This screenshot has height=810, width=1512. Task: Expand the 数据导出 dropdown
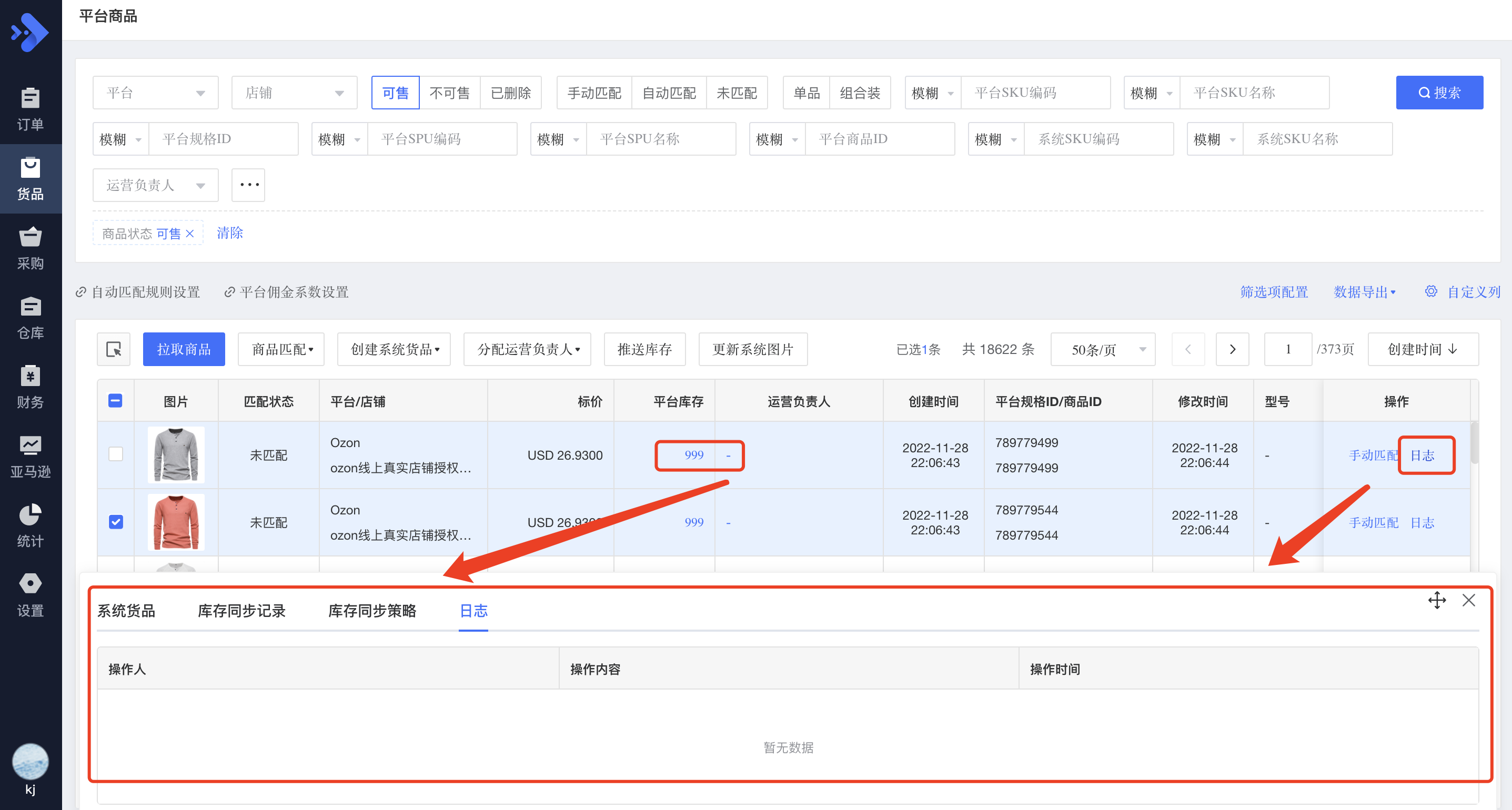(x=1364, y=292)
